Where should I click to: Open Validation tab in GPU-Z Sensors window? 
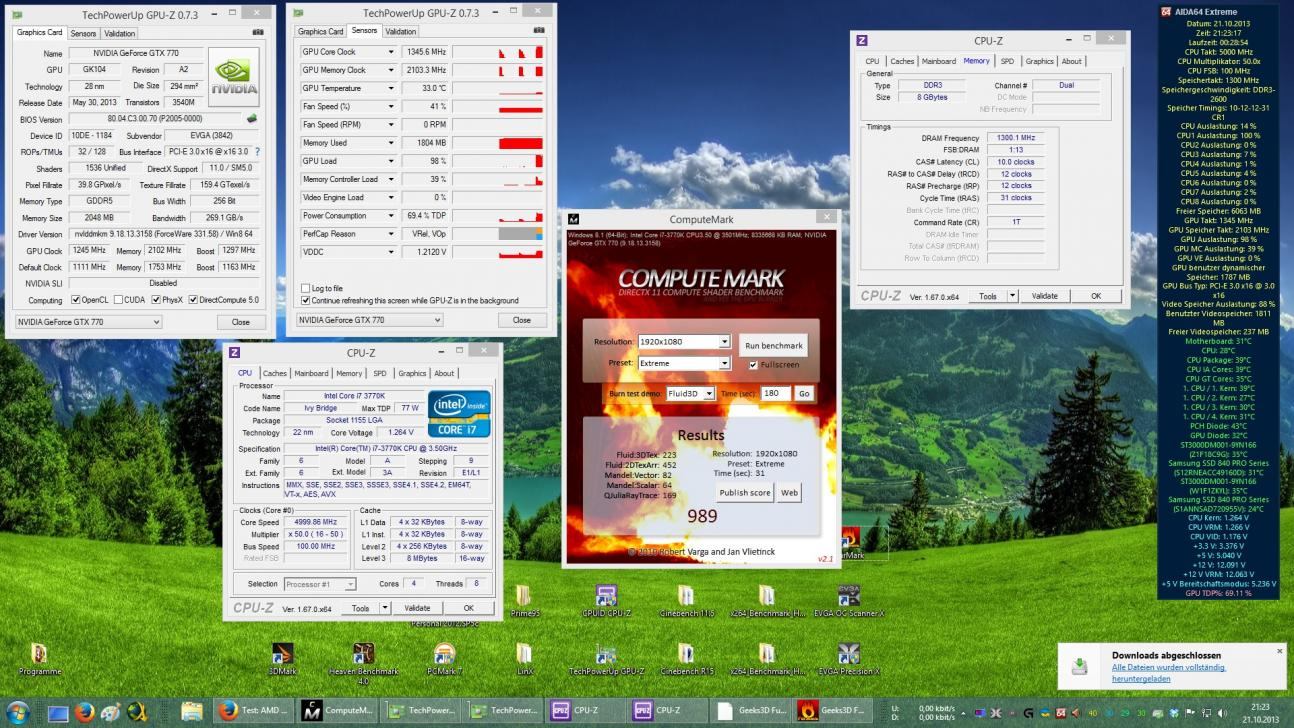coord(401,31)
